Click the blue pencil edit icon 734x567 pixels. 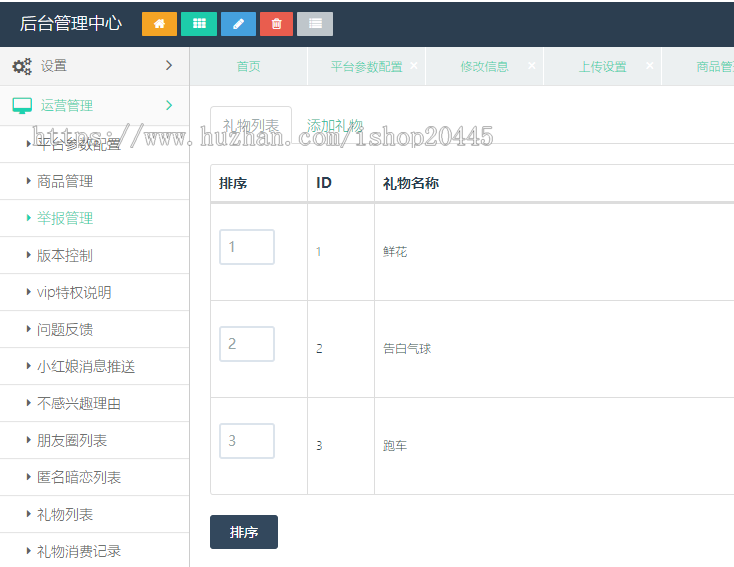237,24
